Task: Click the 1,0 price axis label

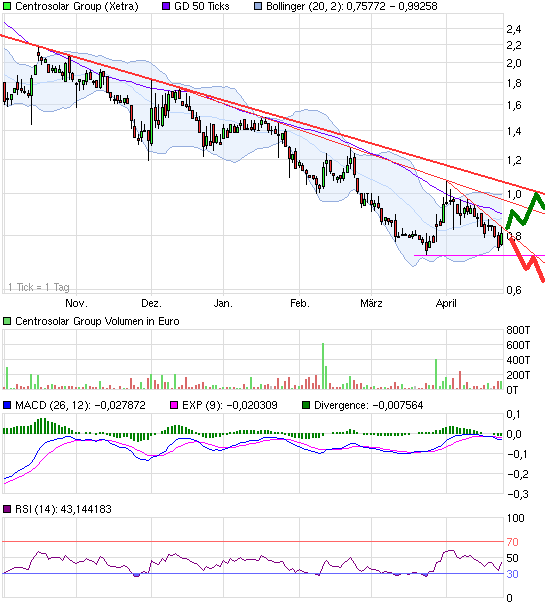Action: (x=514, y=194)
